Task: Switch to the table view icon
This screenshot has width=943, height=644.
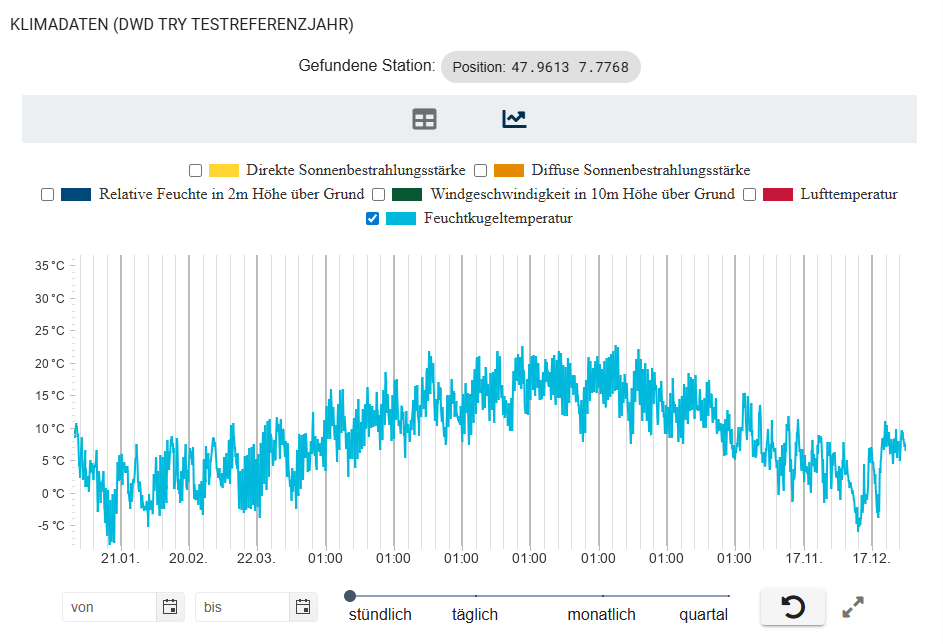Action: coord(425,120)
